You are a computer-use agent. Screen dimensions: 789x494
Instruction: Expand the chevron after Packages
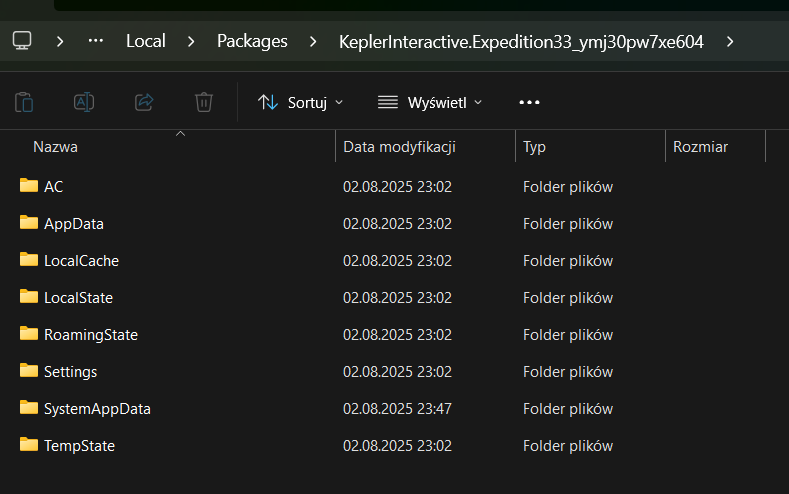[x=313, y=41]
